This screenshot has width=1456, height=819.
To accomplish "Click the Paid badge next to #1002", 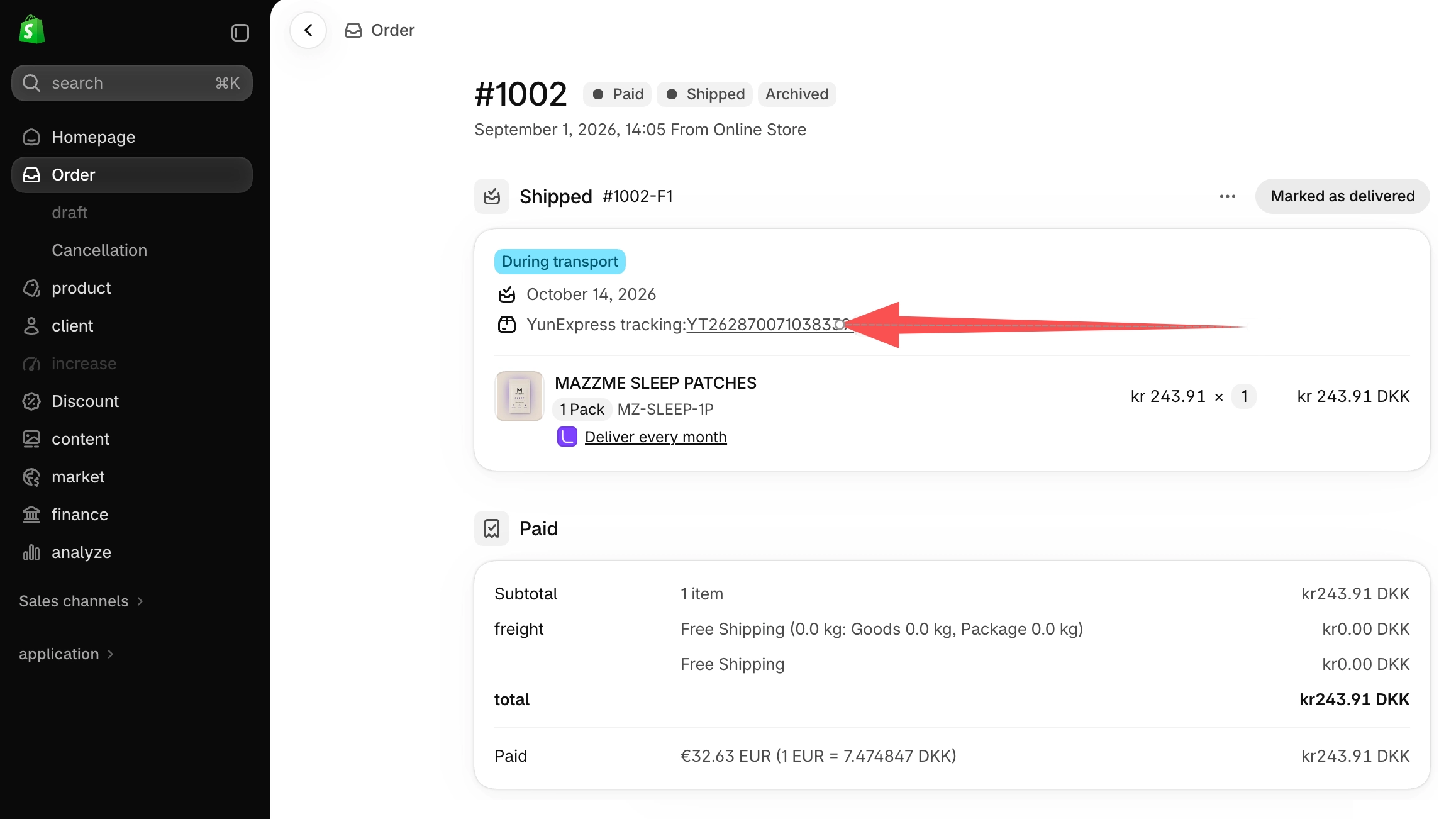I will click(x=617, y=94).
